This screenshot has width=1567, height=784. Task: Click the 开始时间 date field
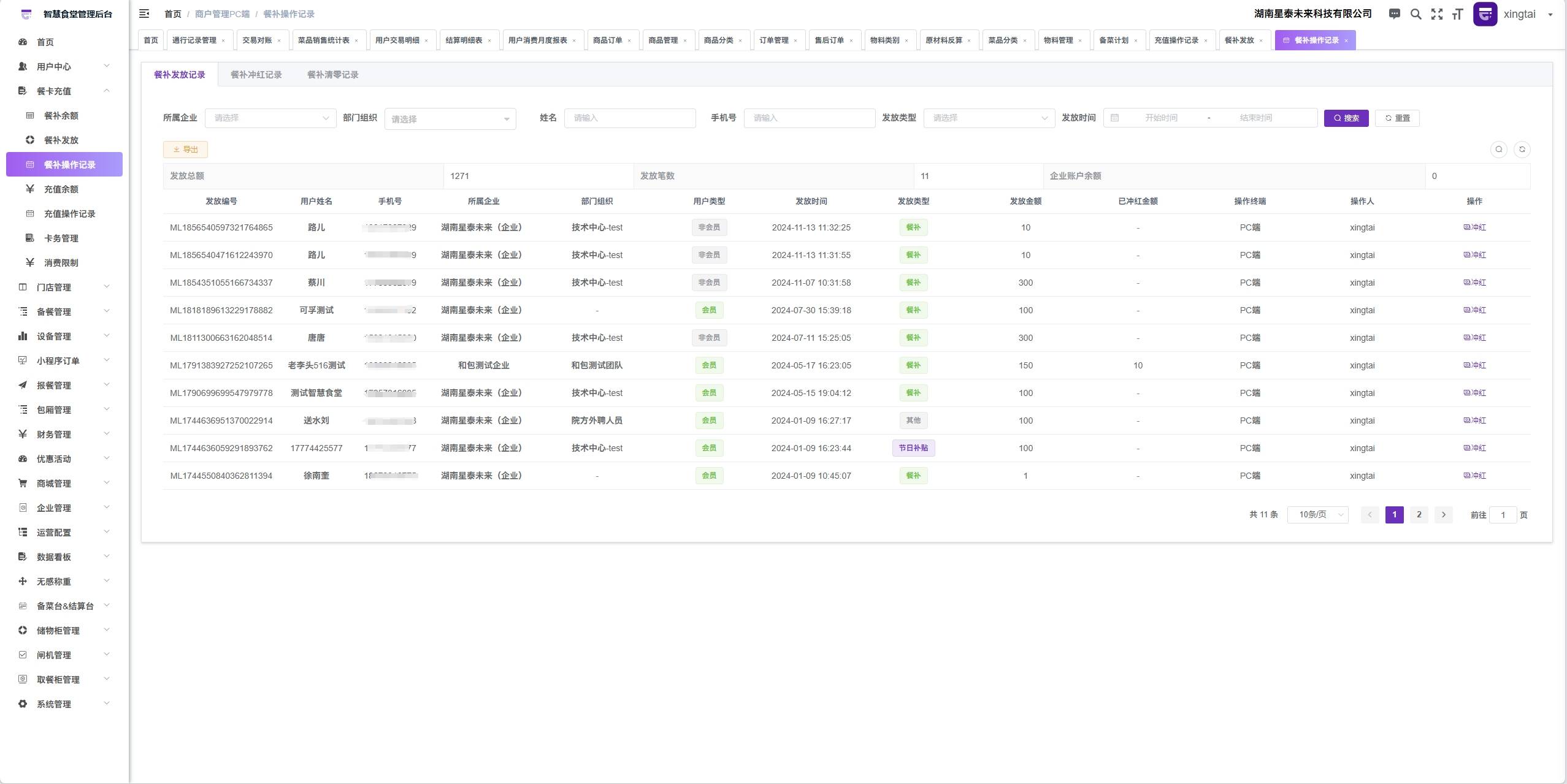click(x=1161, y=118)
